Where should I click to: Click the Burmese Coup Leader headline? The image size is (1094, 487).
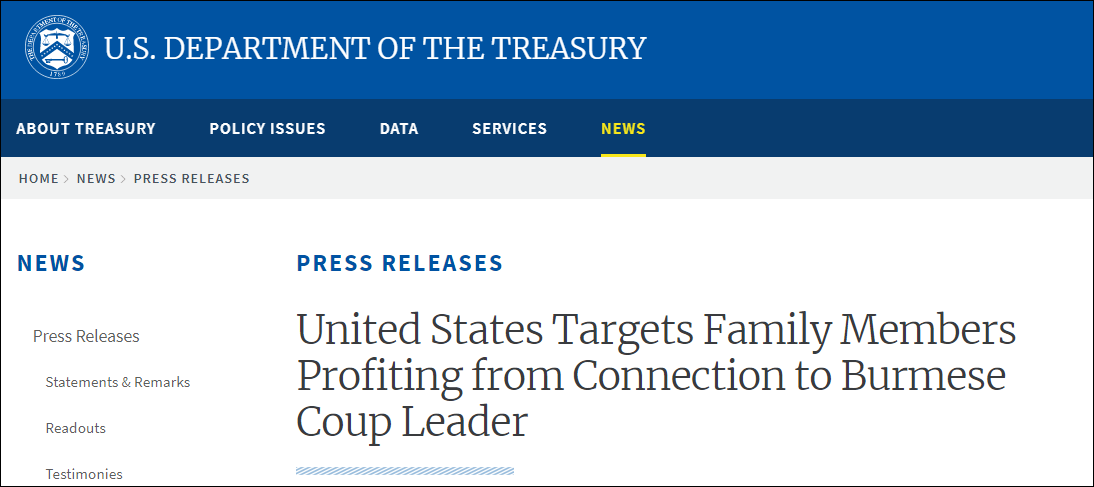click(655, 376)
